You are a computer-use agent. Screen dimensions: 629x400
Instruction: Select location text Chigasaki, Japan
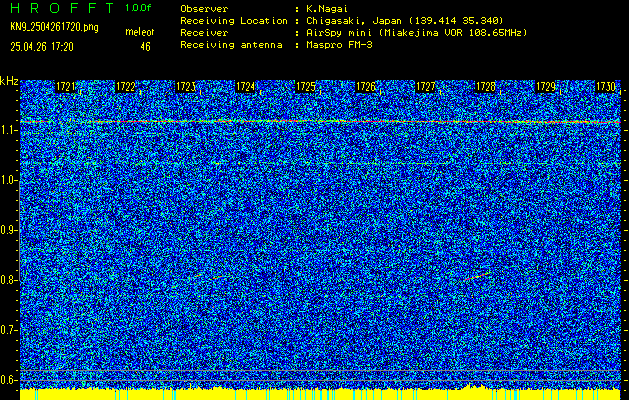354,20
